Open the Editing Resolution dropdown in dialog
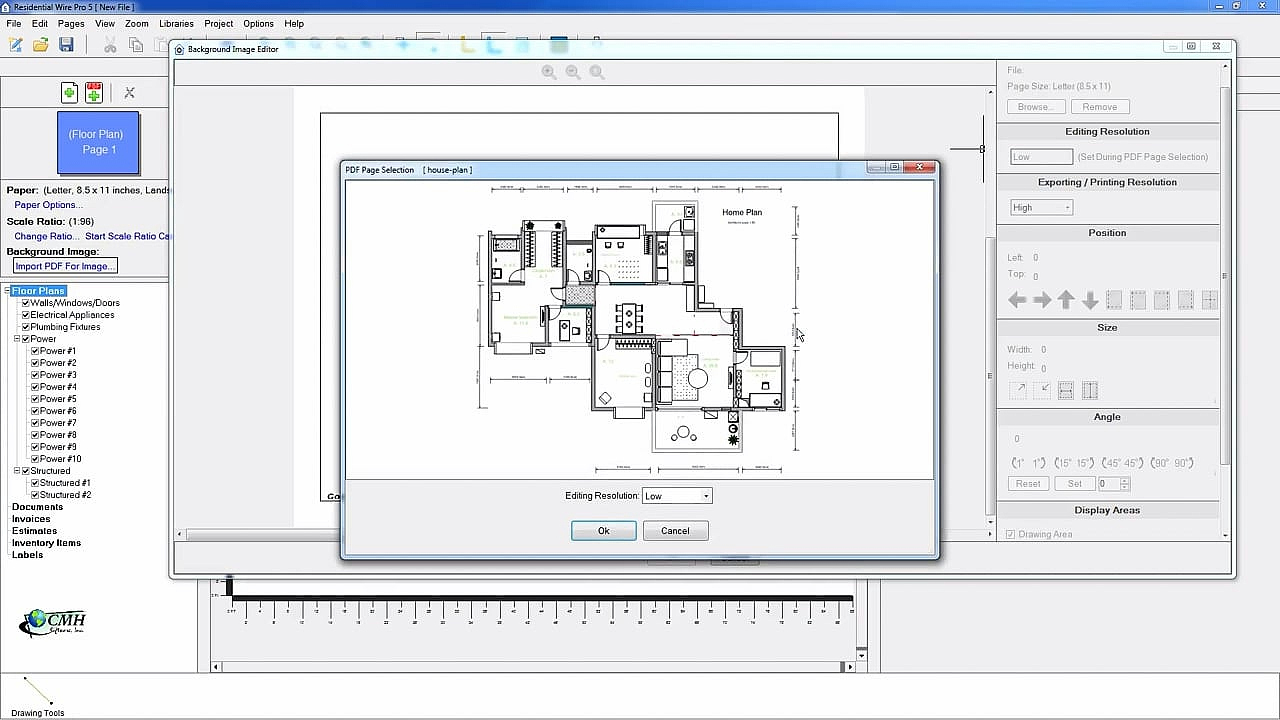 677,496
